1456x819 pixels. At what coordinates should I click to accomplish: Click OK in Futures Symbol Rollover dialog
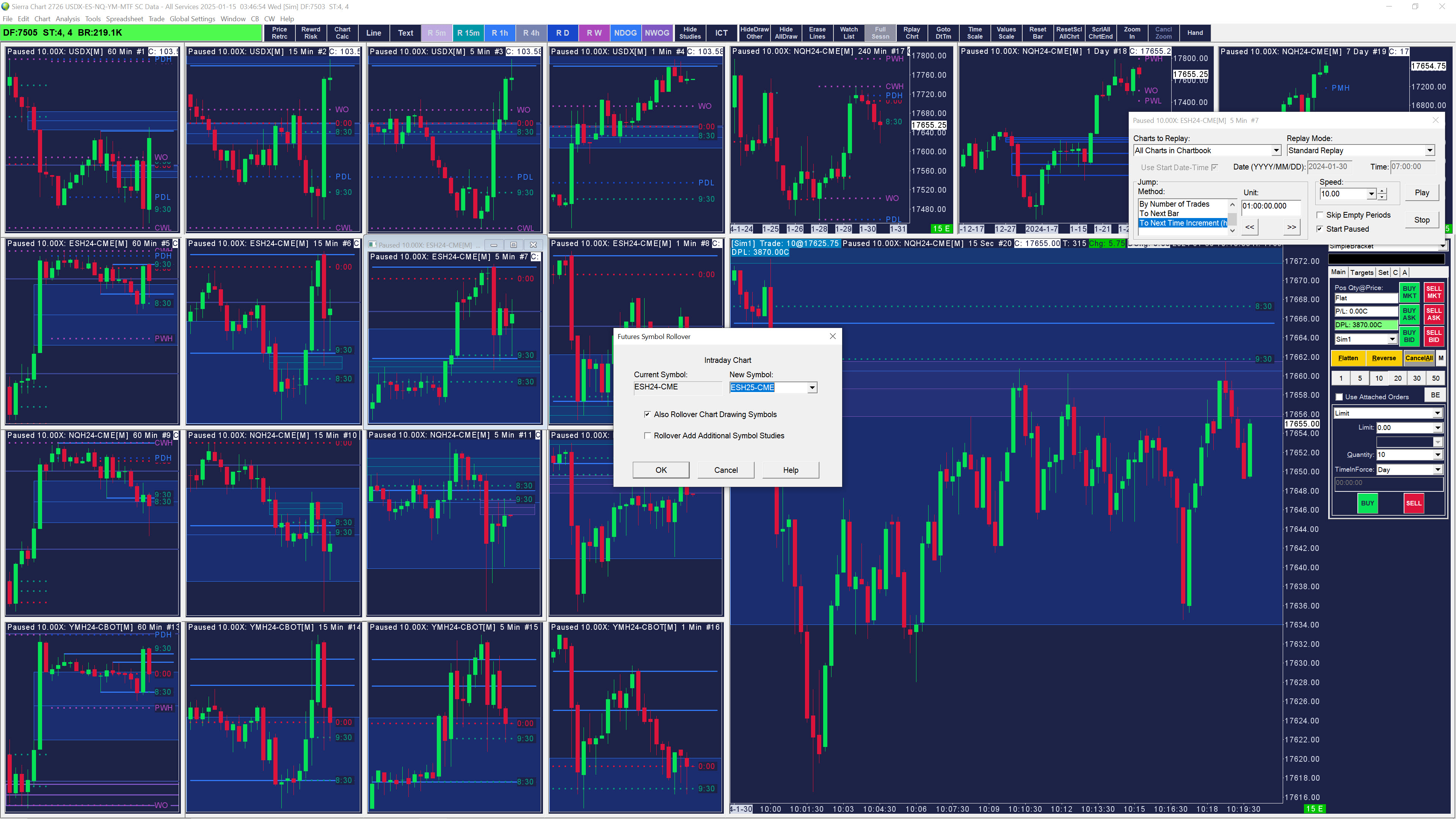(661, 470)
